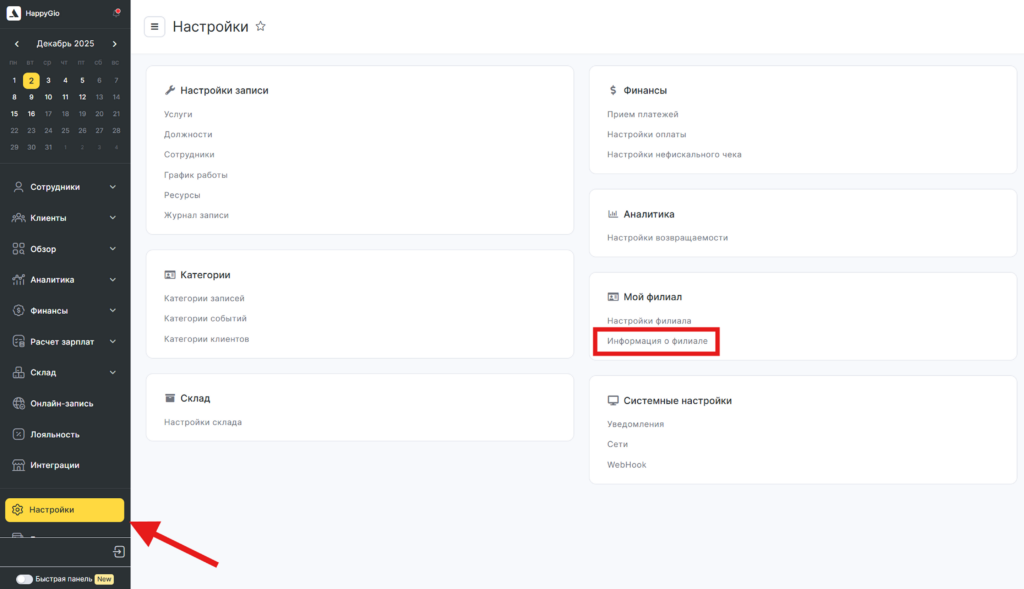Click the logout icon in sidebar
The image size is (1024, 589).
click(118, 552)
